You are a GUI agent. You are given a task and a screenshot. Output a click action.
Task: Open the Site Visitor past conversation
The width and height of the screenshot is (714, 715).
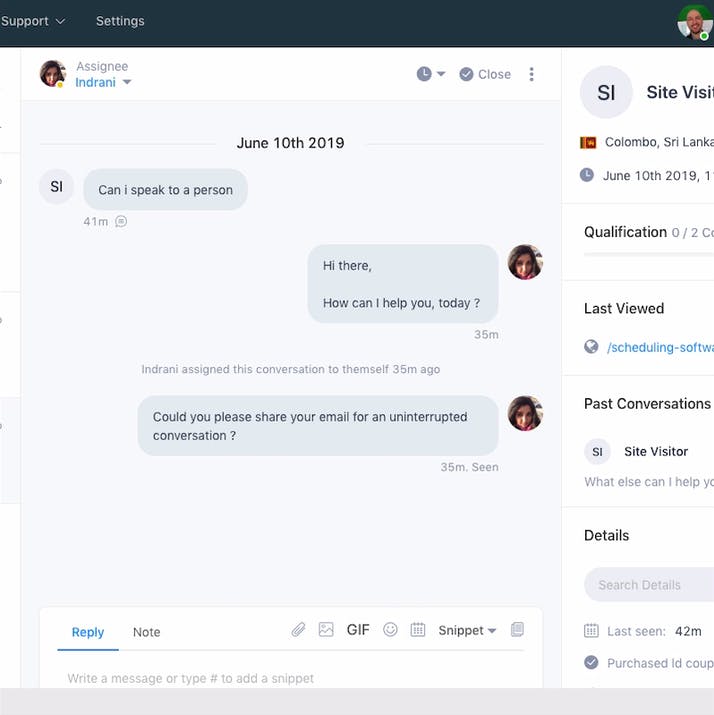649,463
